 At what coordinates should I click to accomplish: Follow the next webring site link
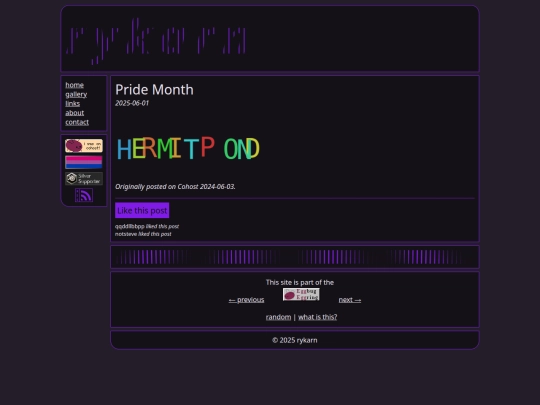pyautogui.click(x=350, y=300)
